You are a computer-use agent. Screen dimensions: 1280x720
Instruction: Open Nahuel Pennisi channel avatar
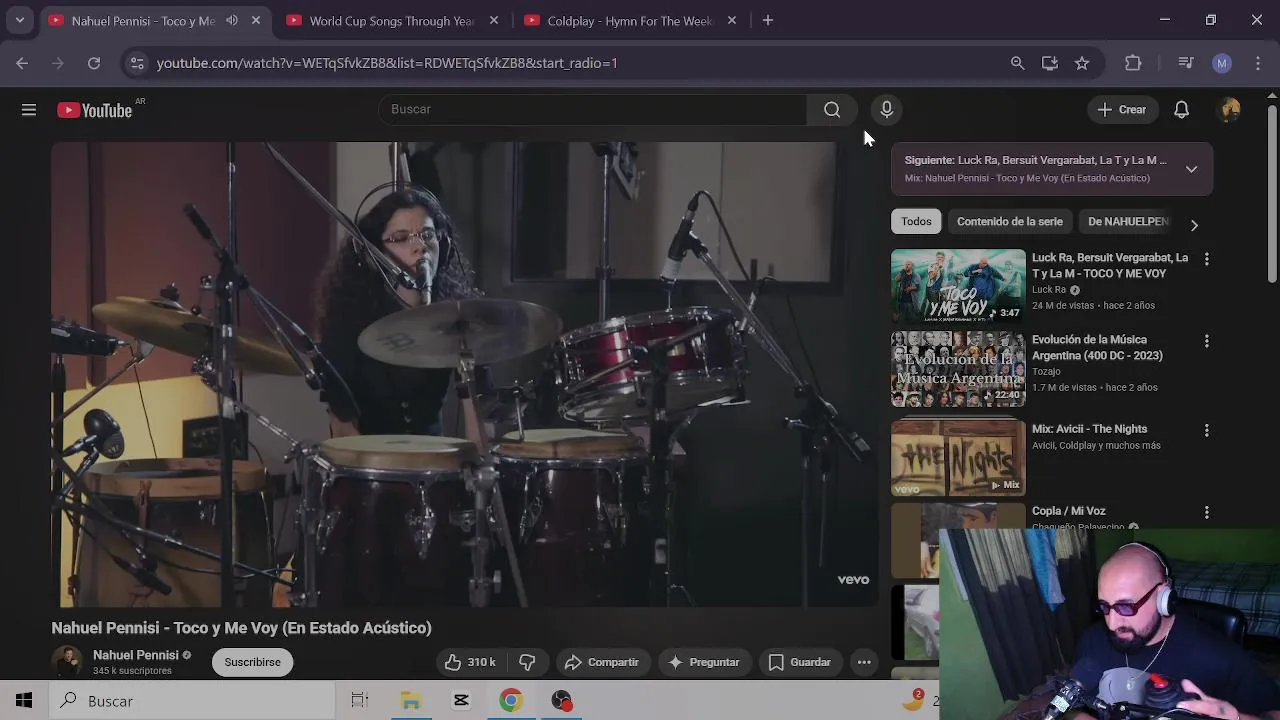68,662
